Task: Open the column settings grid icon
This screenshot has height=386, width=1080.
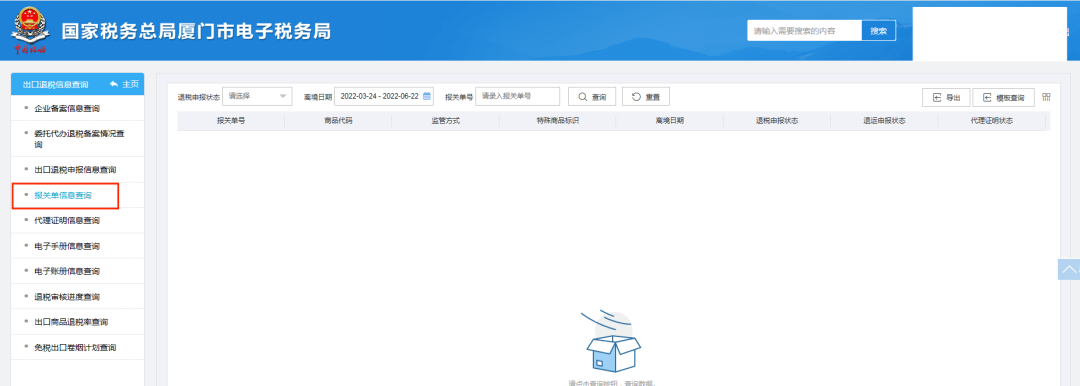Action: (1046, 97)
